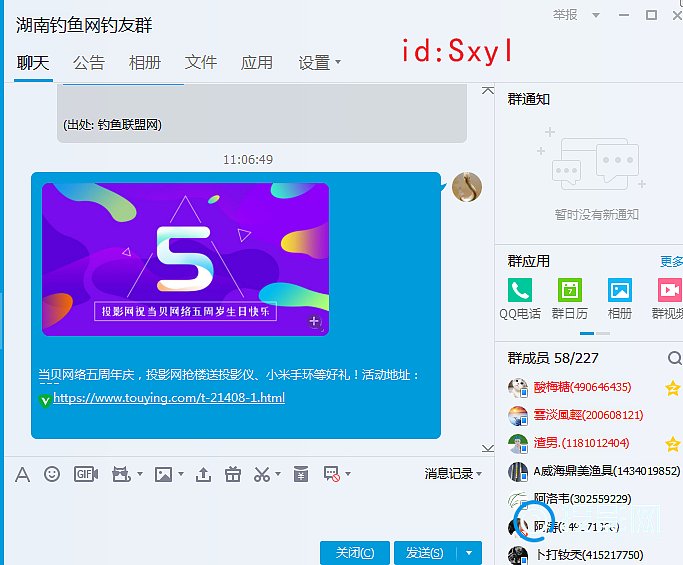Click A威海鼎美渔具 member avatar
This screenshot has width=683, height=565.
tap(517, 471)
